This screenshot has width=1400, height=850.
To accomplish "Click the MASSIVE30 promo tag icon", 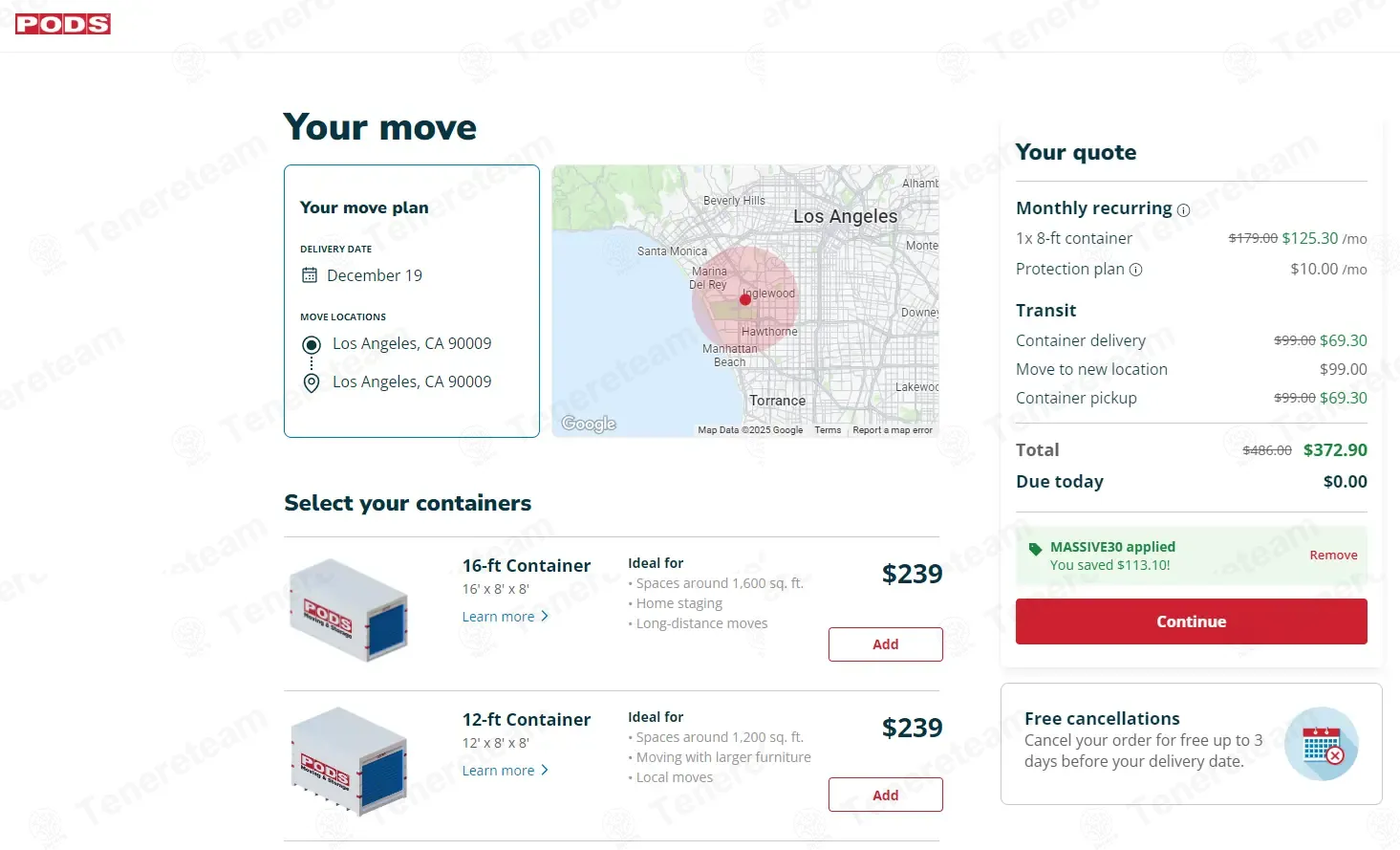I will pyautogui.click(x=1035, y=549).
